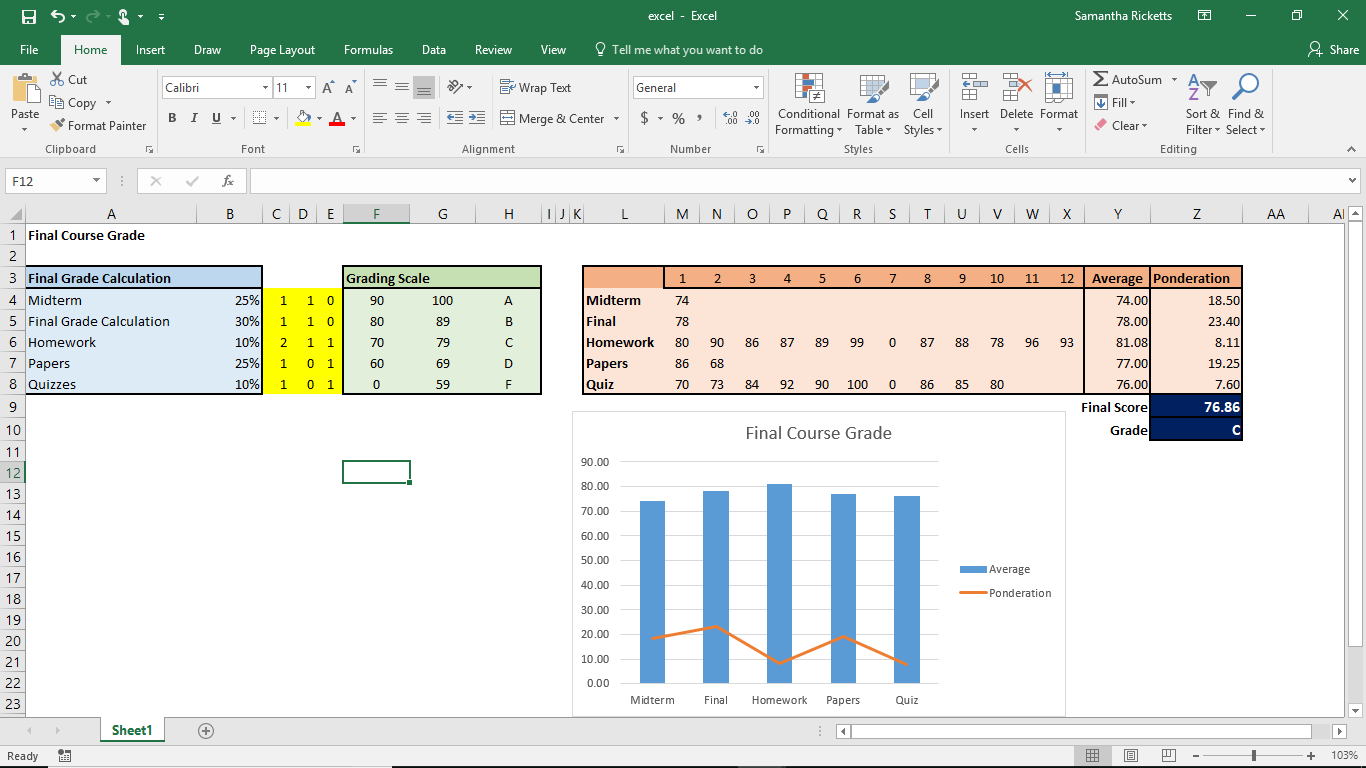
Task: Select the Format Painter brush
Action: 57,126
